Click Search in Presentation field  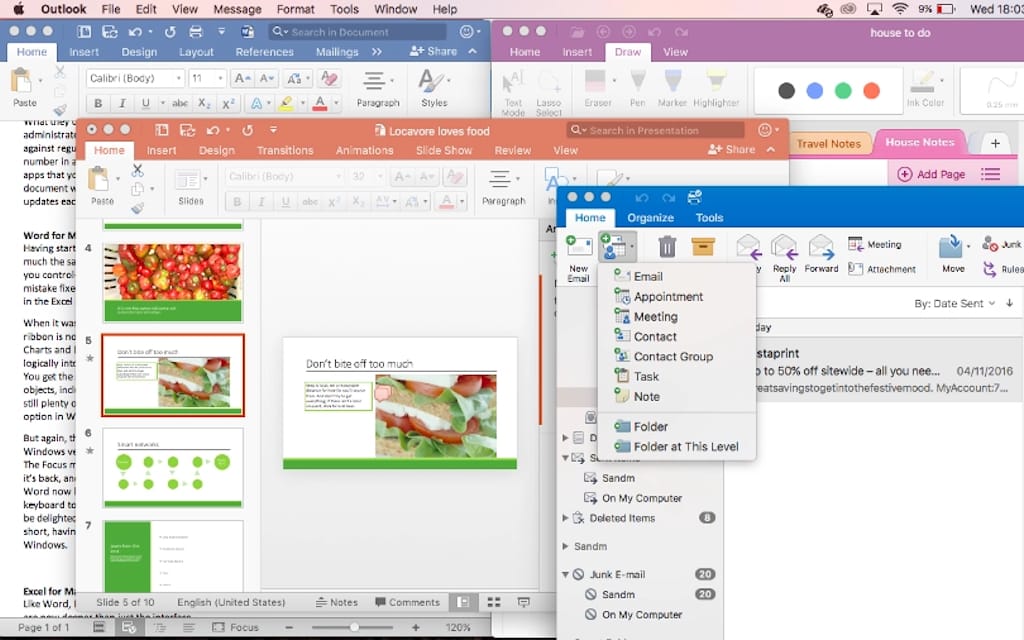coord(655,130)
